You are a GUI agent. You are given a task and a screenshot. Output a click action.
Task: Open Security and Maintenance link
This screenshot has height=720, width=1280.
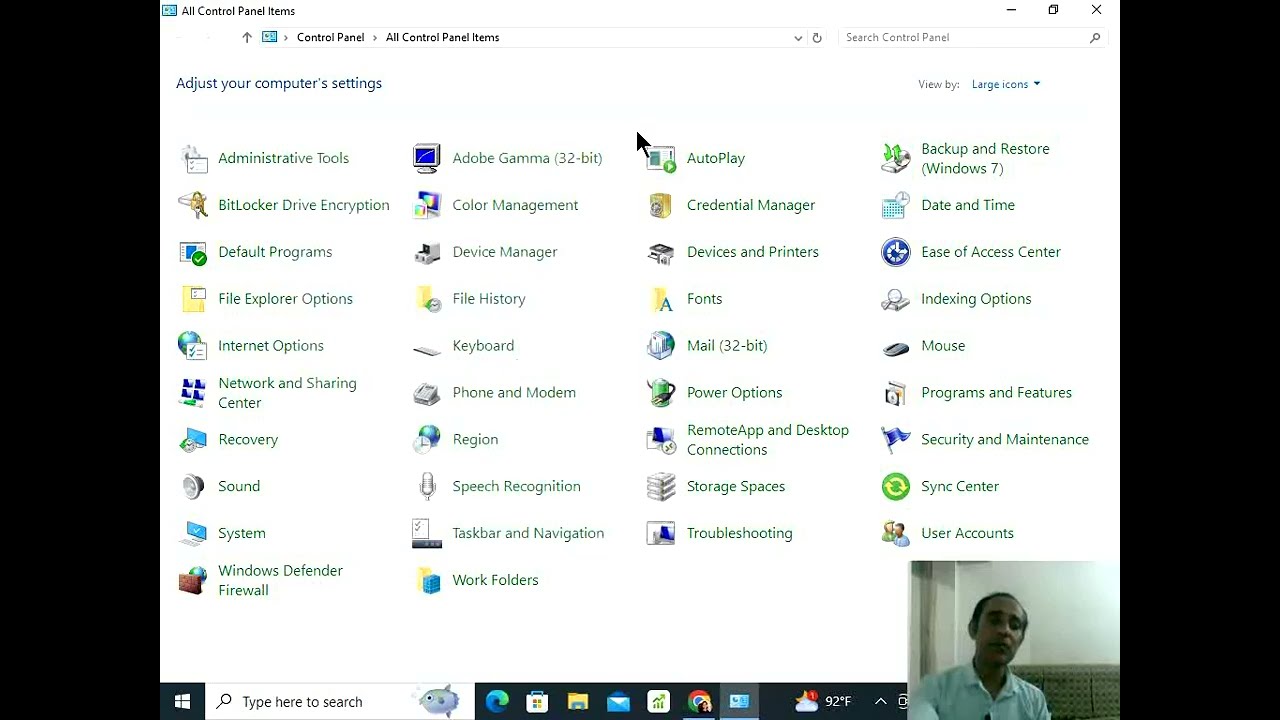(x=1005, y=439)
